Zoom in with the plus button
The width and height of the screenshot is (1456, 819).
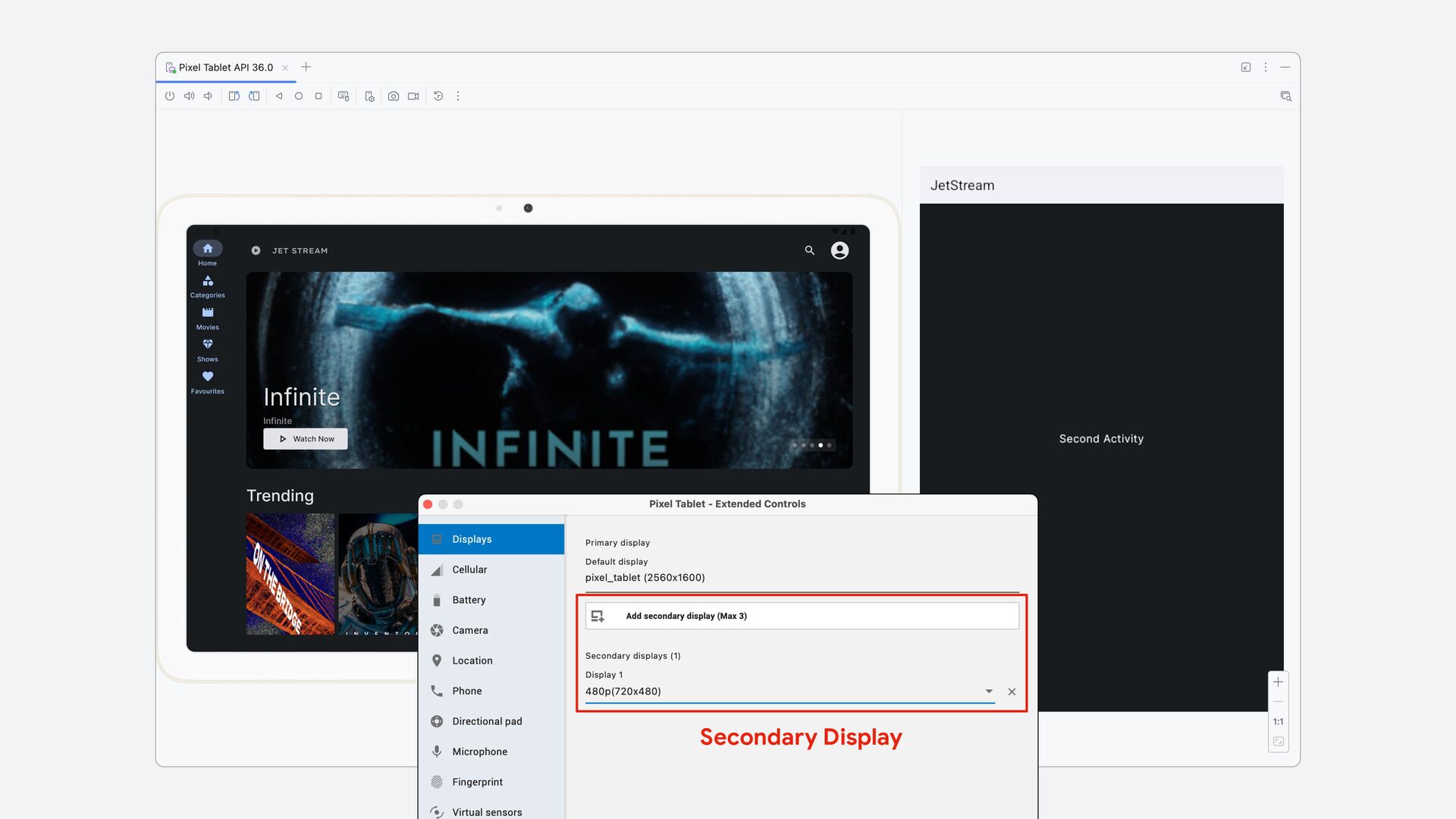click(1278, 682)
